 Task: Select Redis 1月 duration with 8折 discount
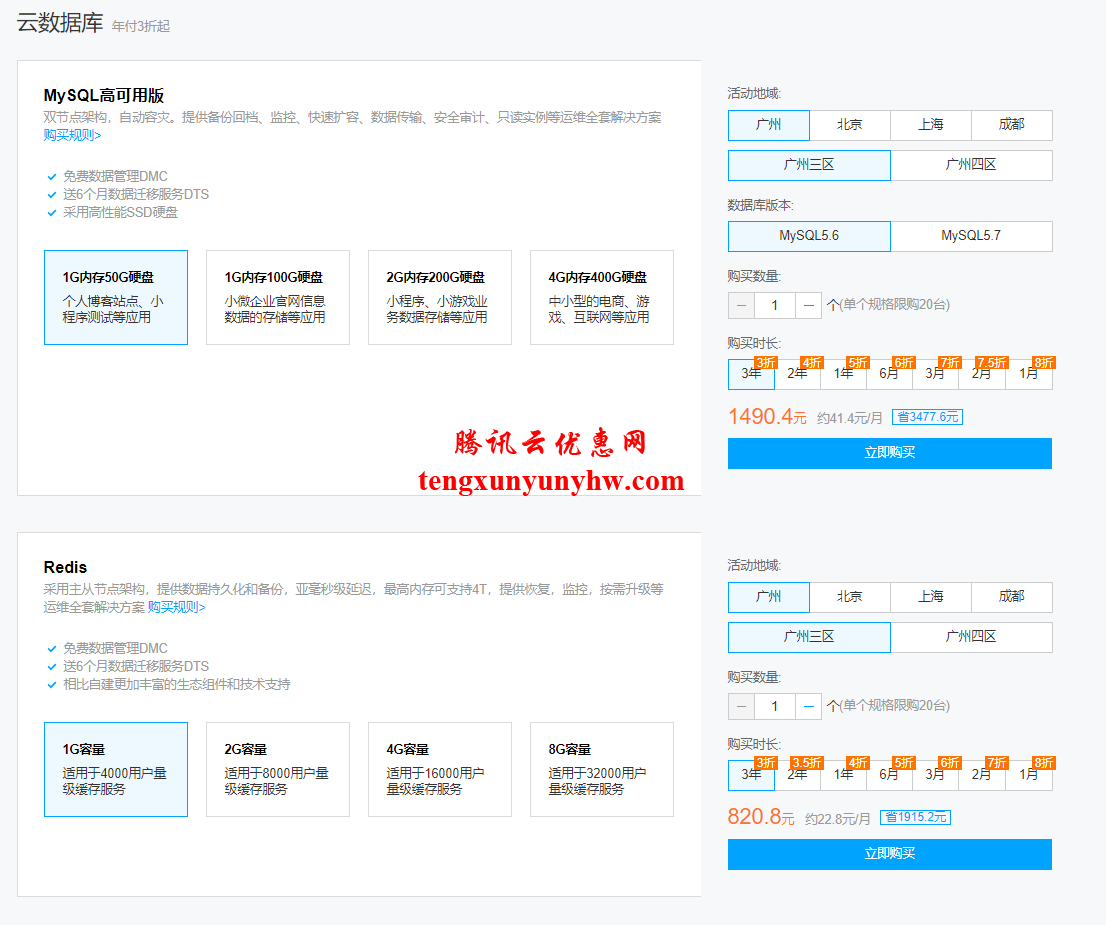1029,775
